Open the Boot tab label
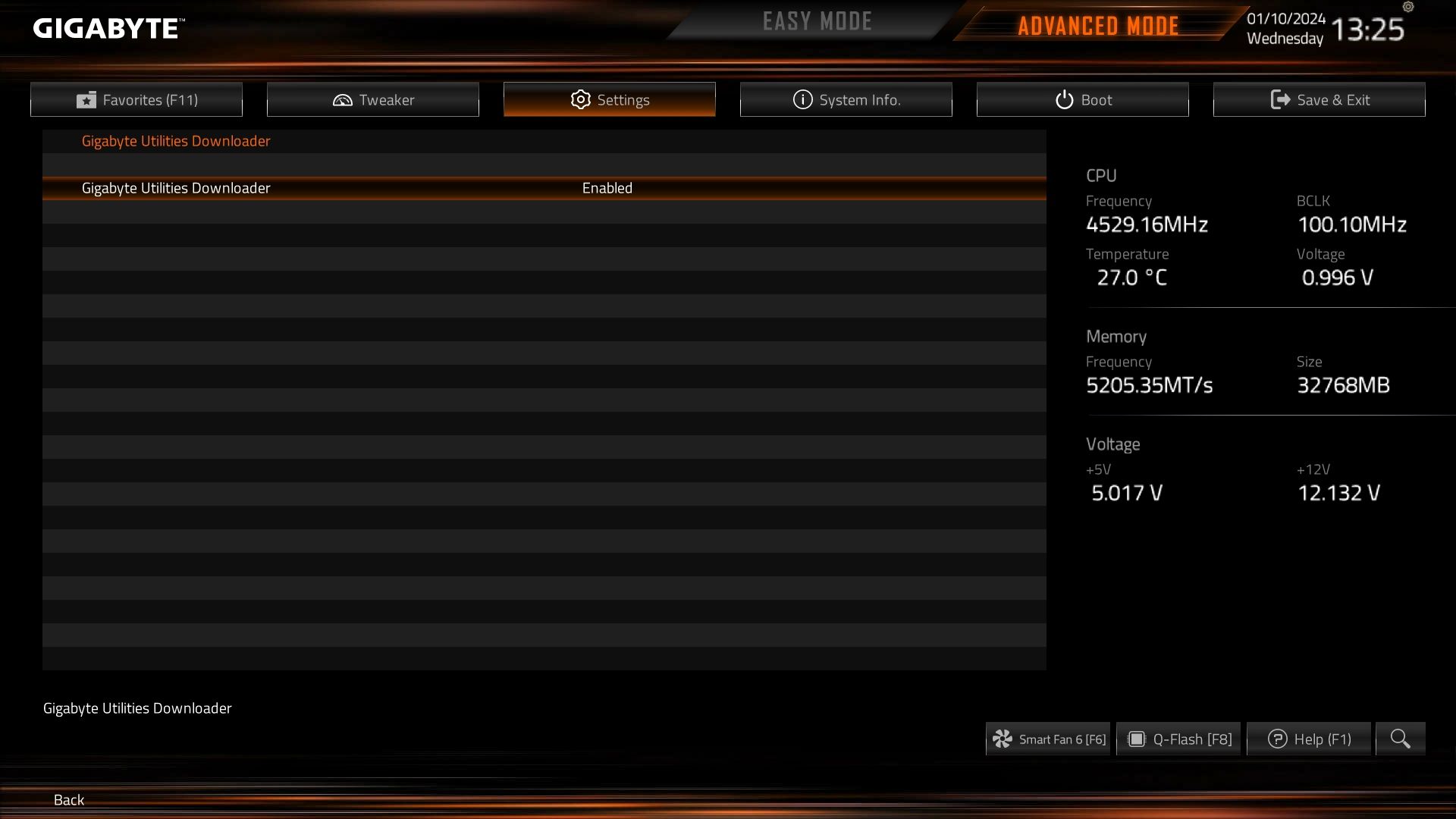Viewport: 1456px width, 819px height. [1097, 100]
